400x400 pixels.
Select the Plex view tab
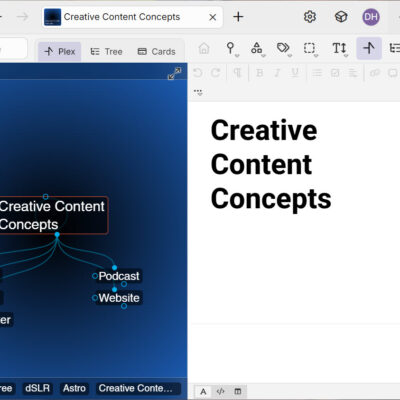tap(60, 52)
